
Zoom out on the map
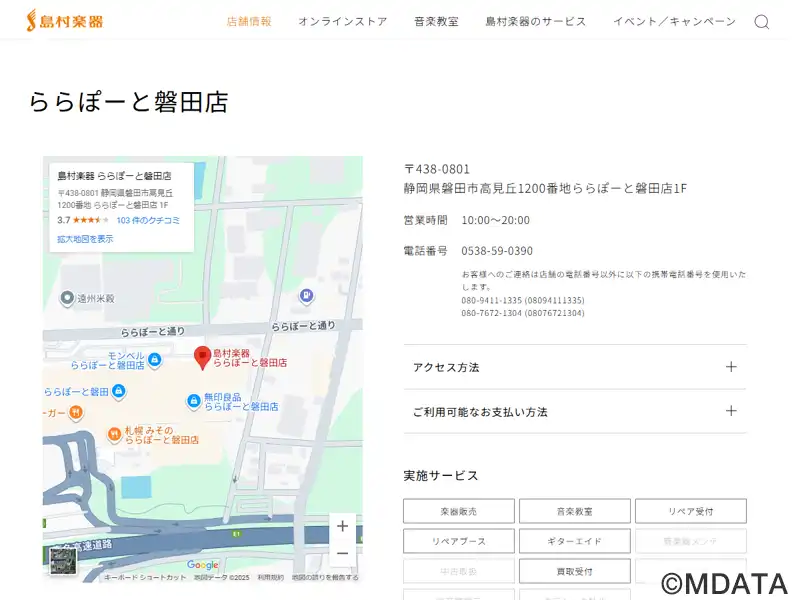tap(342, 553)
